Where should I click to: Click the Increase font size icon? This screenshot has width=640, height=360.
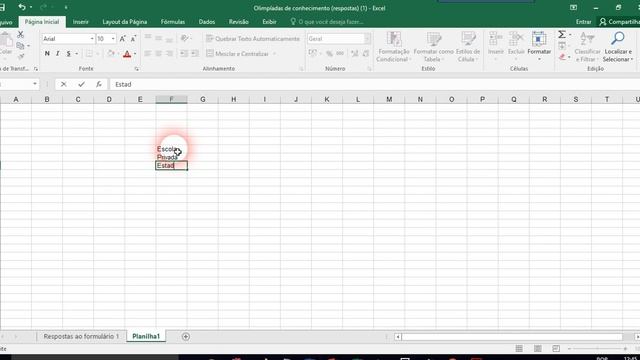tap(122, 39)
